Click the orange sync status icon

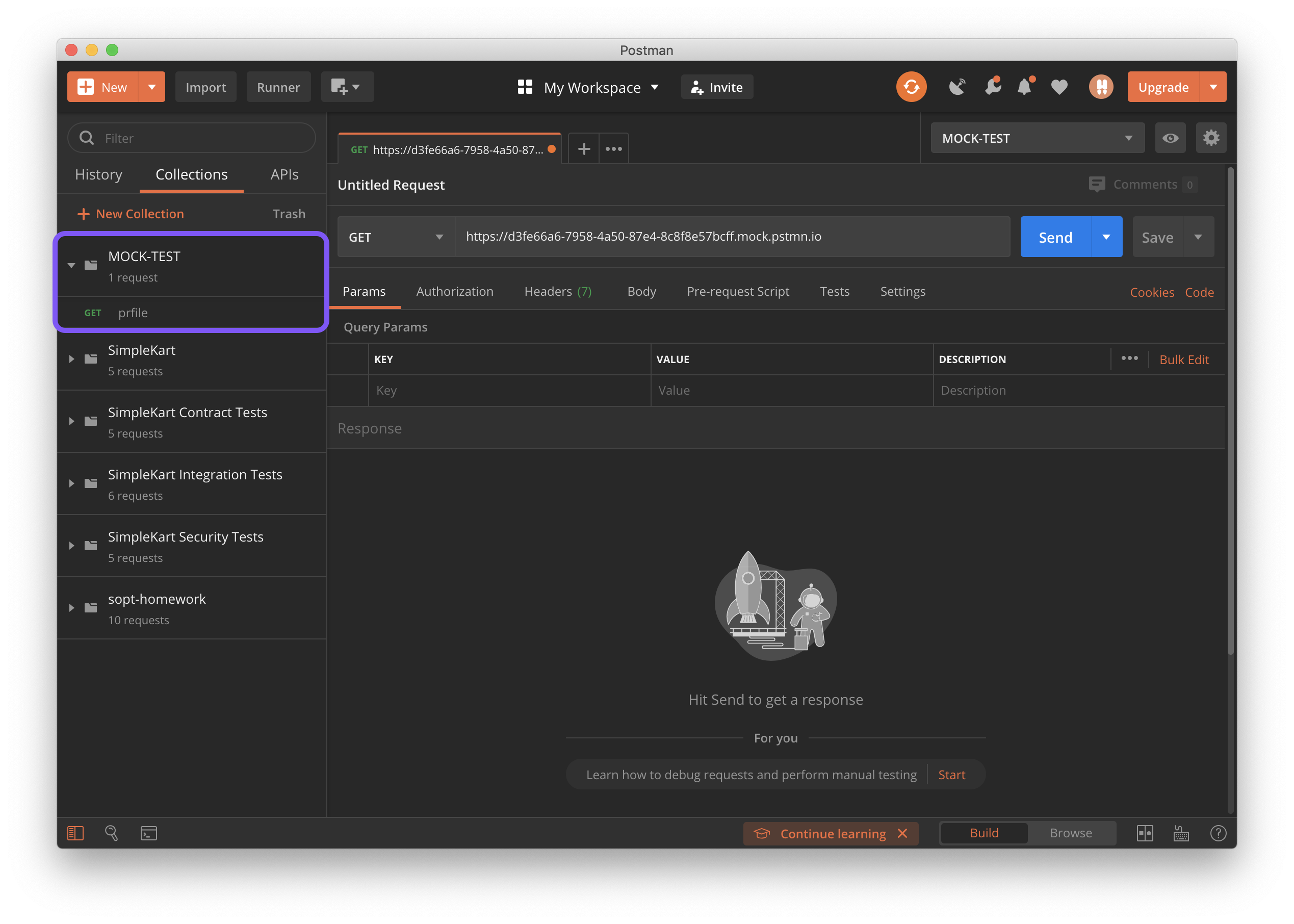(x=911, y=87)
